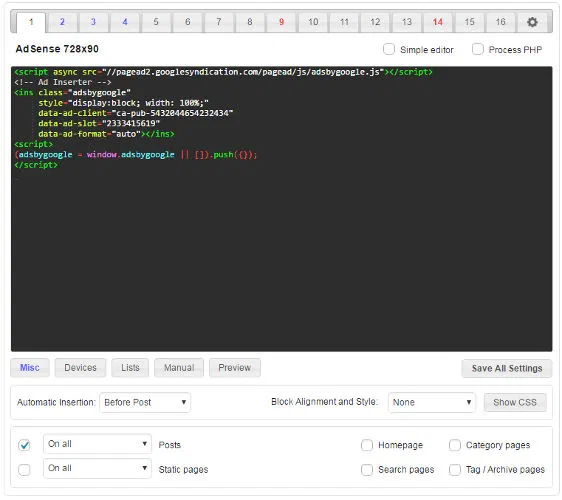
Task: Open the Automatic Insertion dropdown
Action: pyautogui.click(x=145, y=403)
